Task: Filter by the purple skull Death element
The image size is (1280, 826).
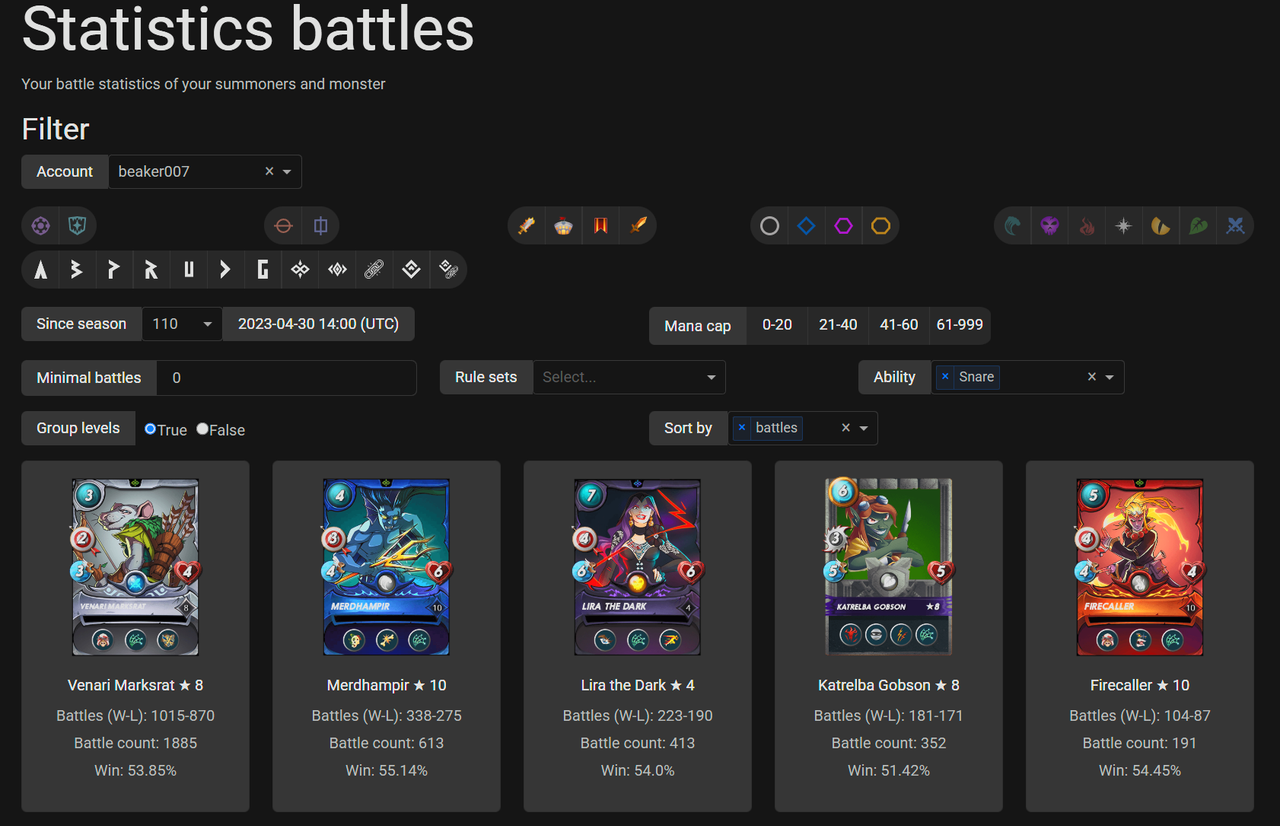Action: click(x=1049, y=226)
